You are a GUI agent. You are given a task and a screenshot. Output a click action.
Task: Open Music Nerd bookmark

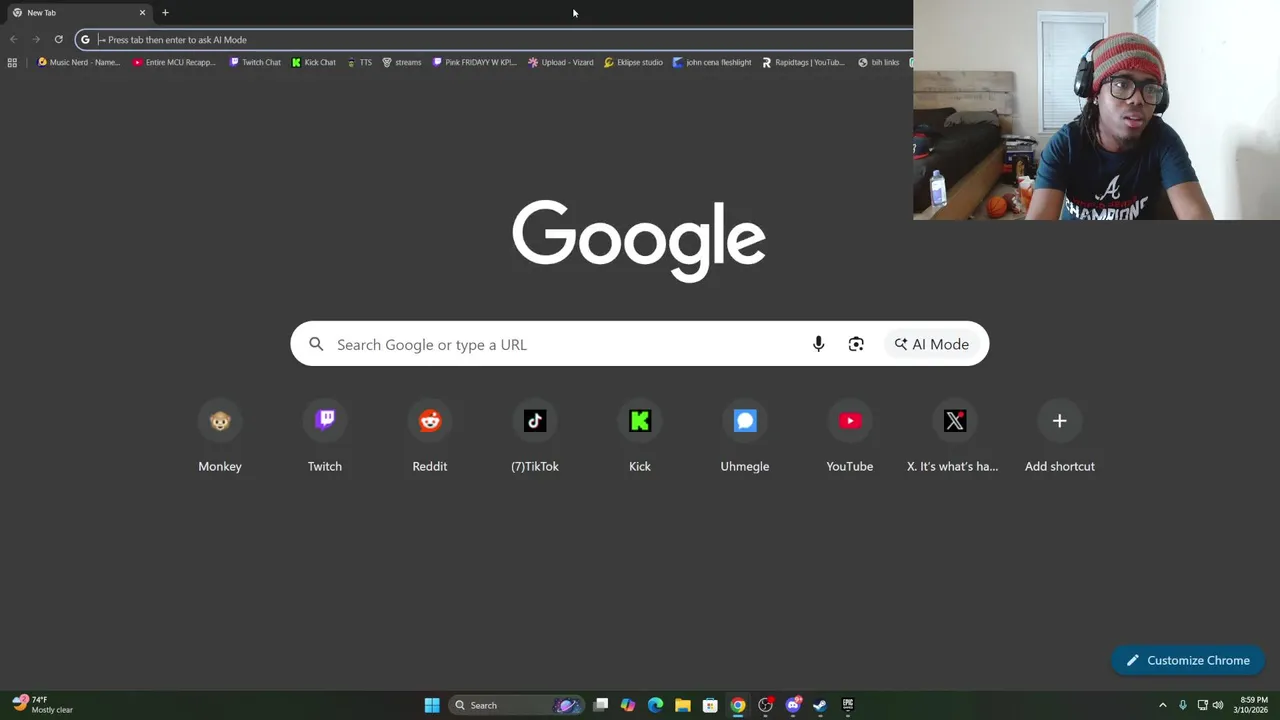78,62
